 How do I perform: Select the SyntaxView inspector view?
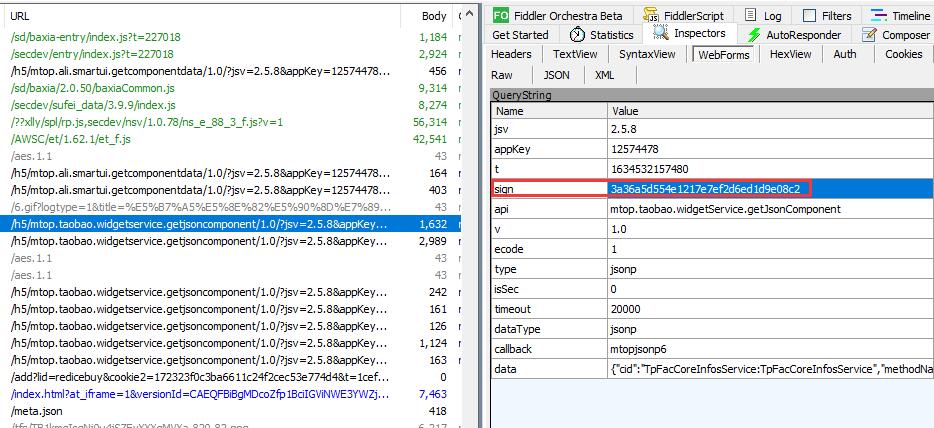tap(647, 54)
